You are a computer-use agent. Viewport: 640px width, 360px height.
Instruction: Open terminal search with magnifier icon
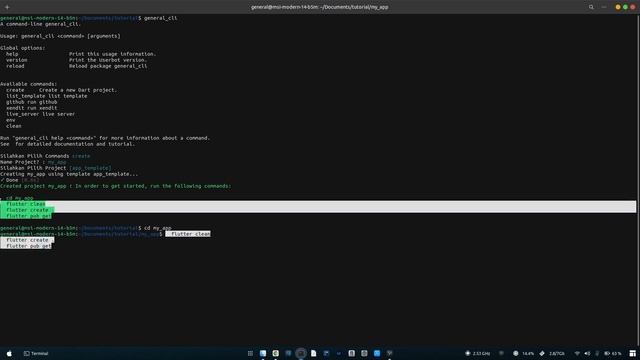[591, 7]
